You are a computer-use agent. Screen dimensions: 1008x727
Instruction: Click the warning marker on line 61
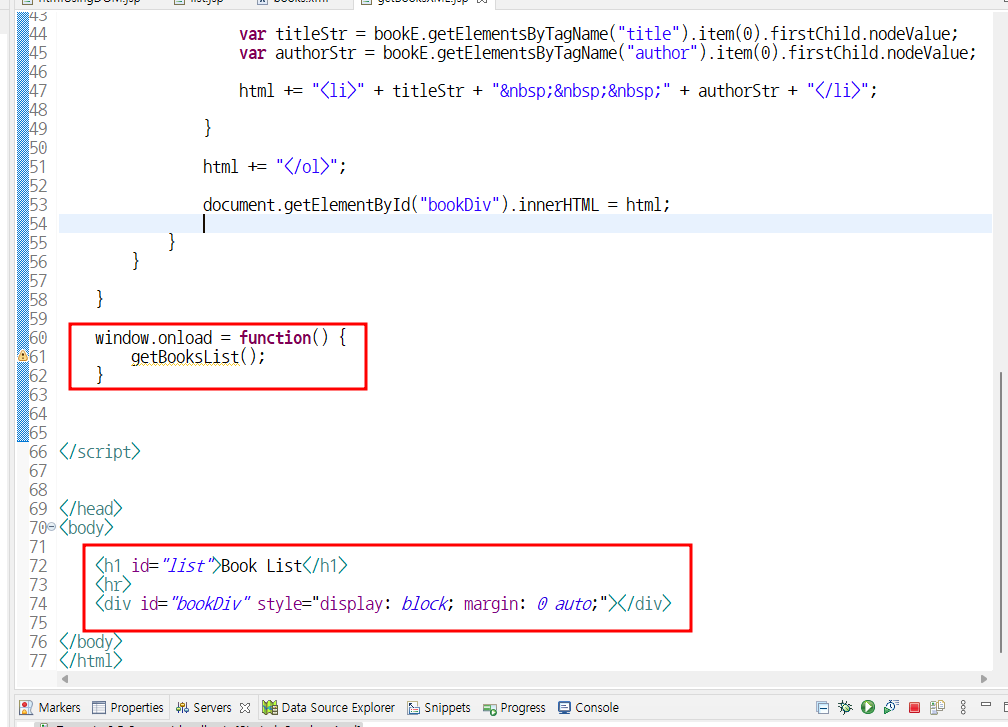pyautogui.click(x=22, y=356)
